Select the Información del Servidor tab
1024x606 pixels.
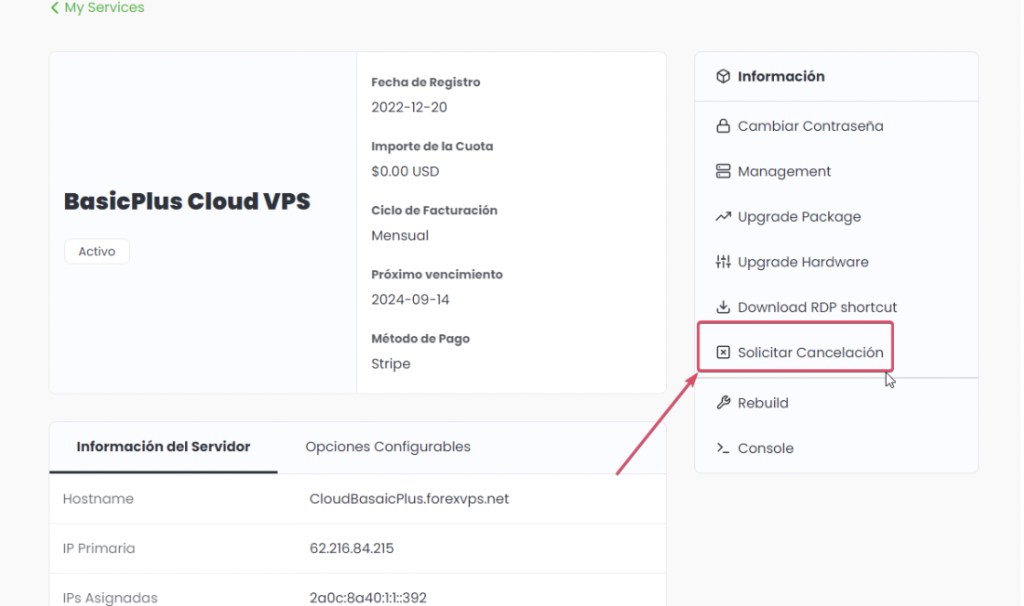[x=163, y=447]
